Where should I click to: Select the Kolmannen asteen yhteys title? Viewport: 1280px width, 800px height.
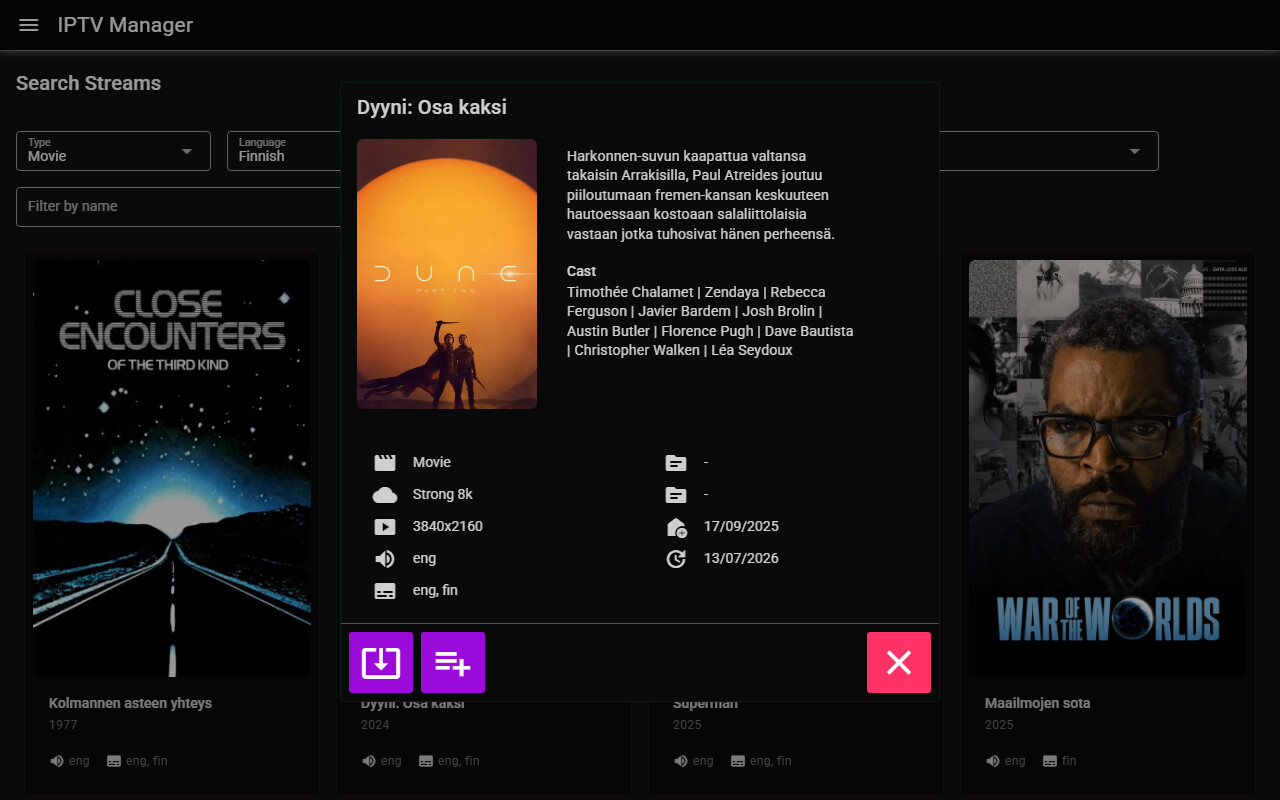click(130, 703)
